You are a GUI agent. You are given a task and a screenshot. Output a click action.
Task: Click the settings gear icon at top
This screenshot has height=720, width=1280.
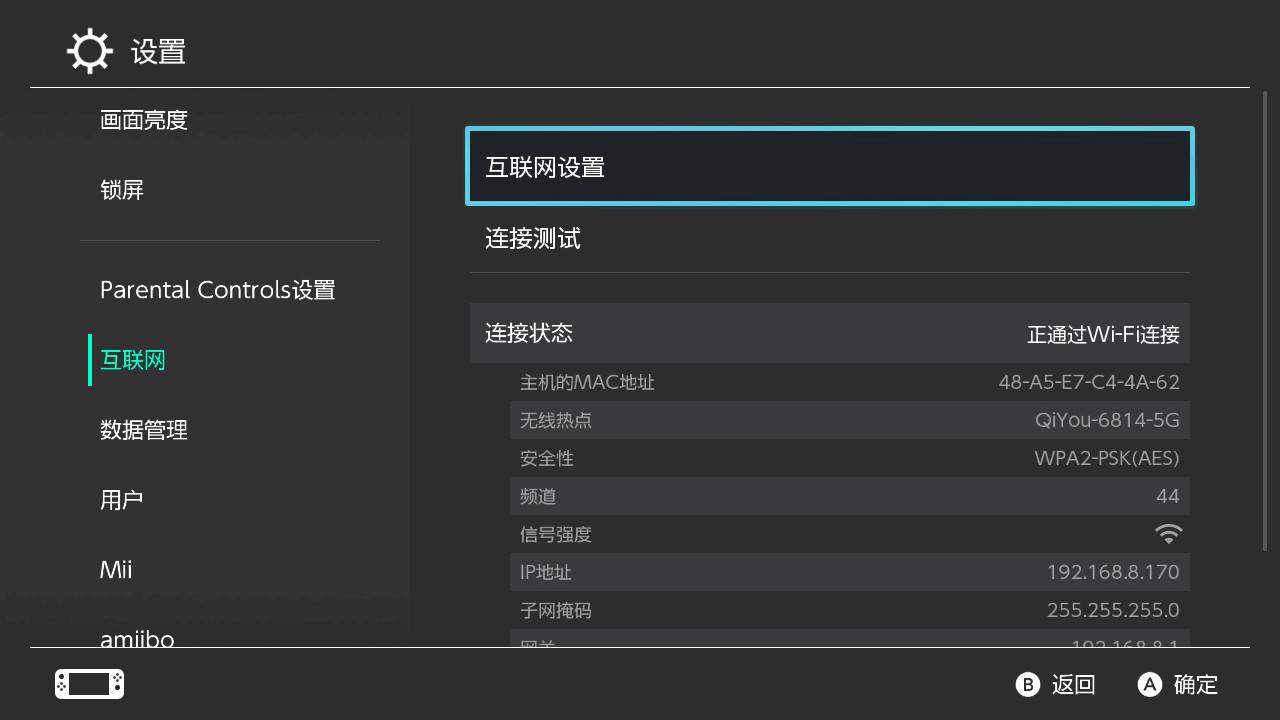click(x=89, y=50)
